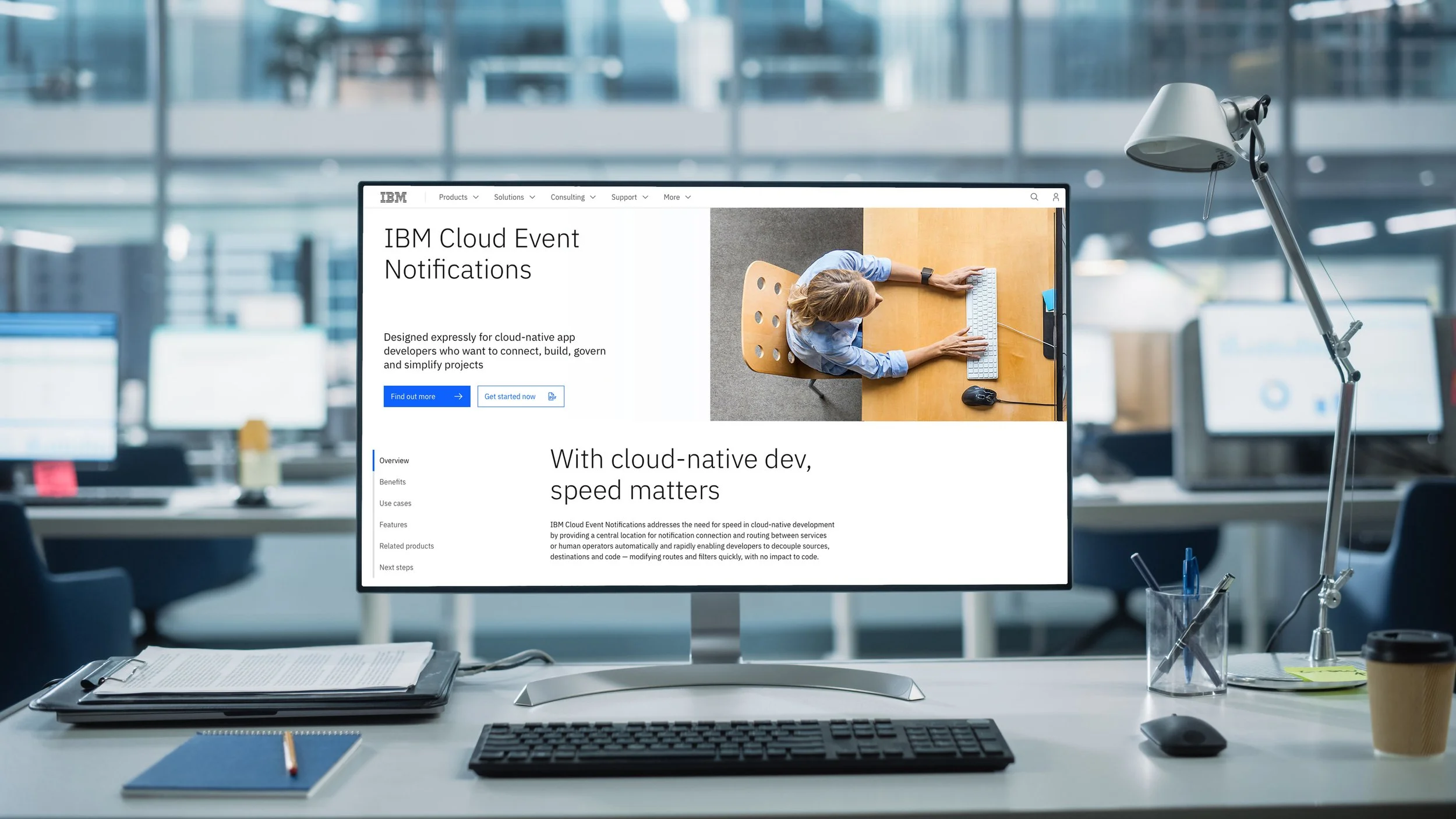Expand the Consulting dropdown
1456x819 pixels.
click(593, 197)
